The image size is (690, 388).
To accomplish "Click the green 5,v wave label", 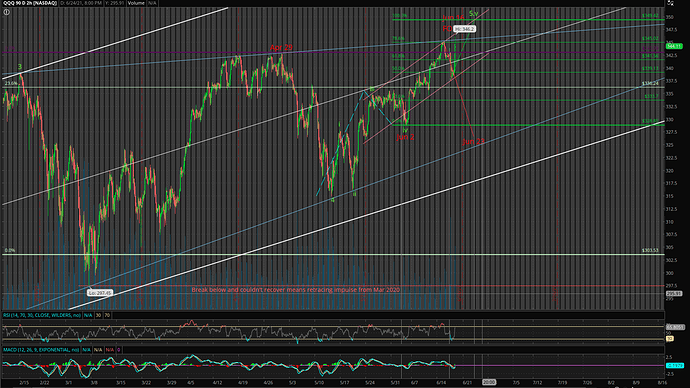I will click(473, 14).
